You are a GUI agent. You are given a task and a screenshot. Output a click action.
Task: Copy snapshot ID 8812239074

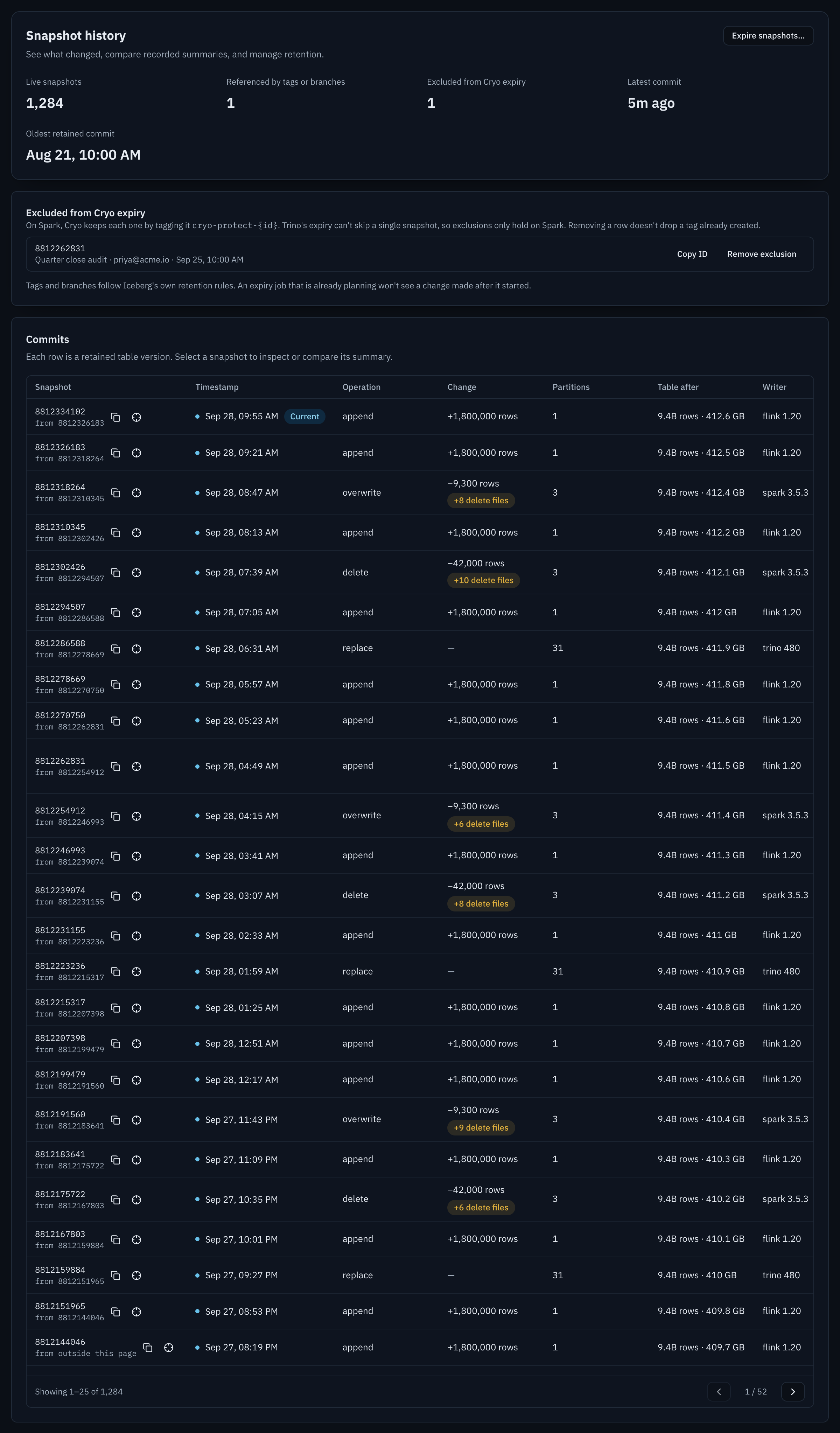(x=115, y=896)
